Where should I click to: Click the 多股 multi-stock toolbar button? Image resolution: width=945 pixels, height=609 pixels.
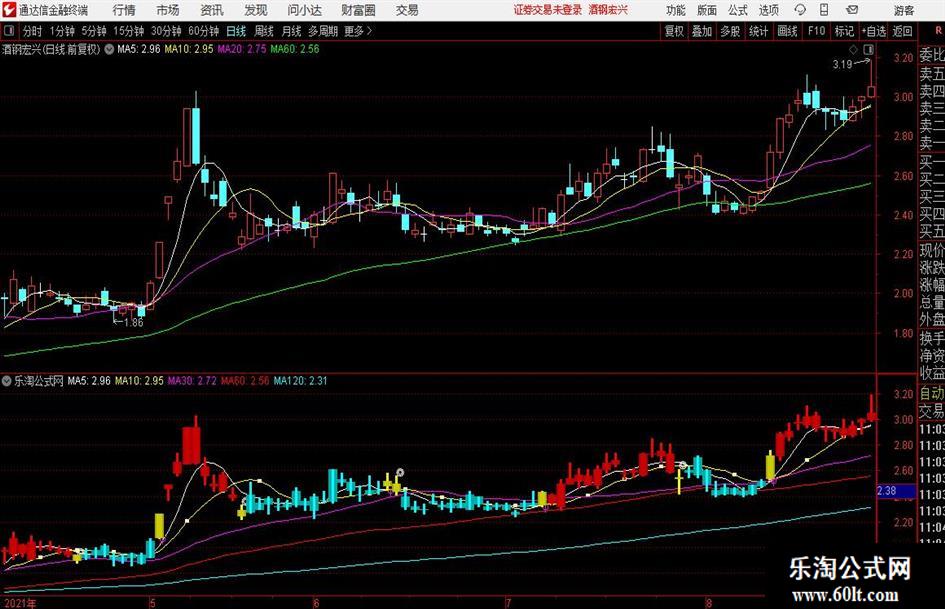[x=730, y=31]
